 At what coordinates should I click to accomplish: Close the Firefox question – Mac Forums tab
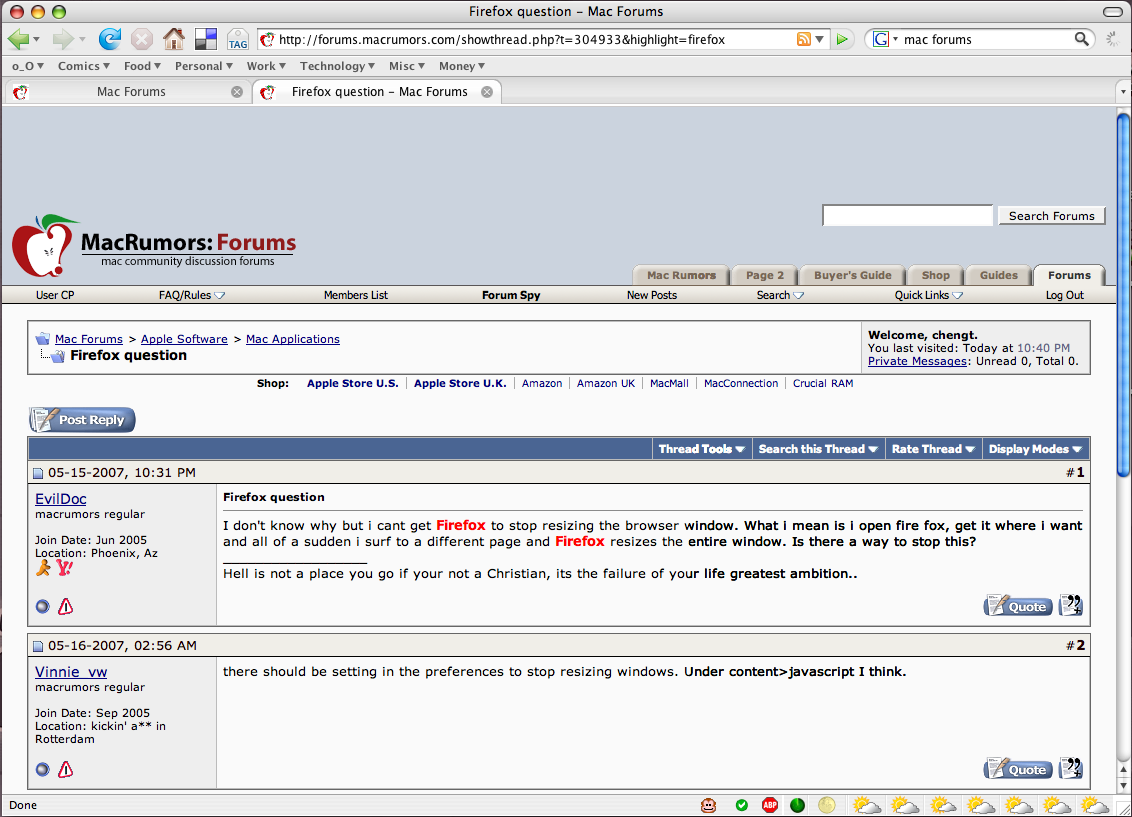pos(487,92)
